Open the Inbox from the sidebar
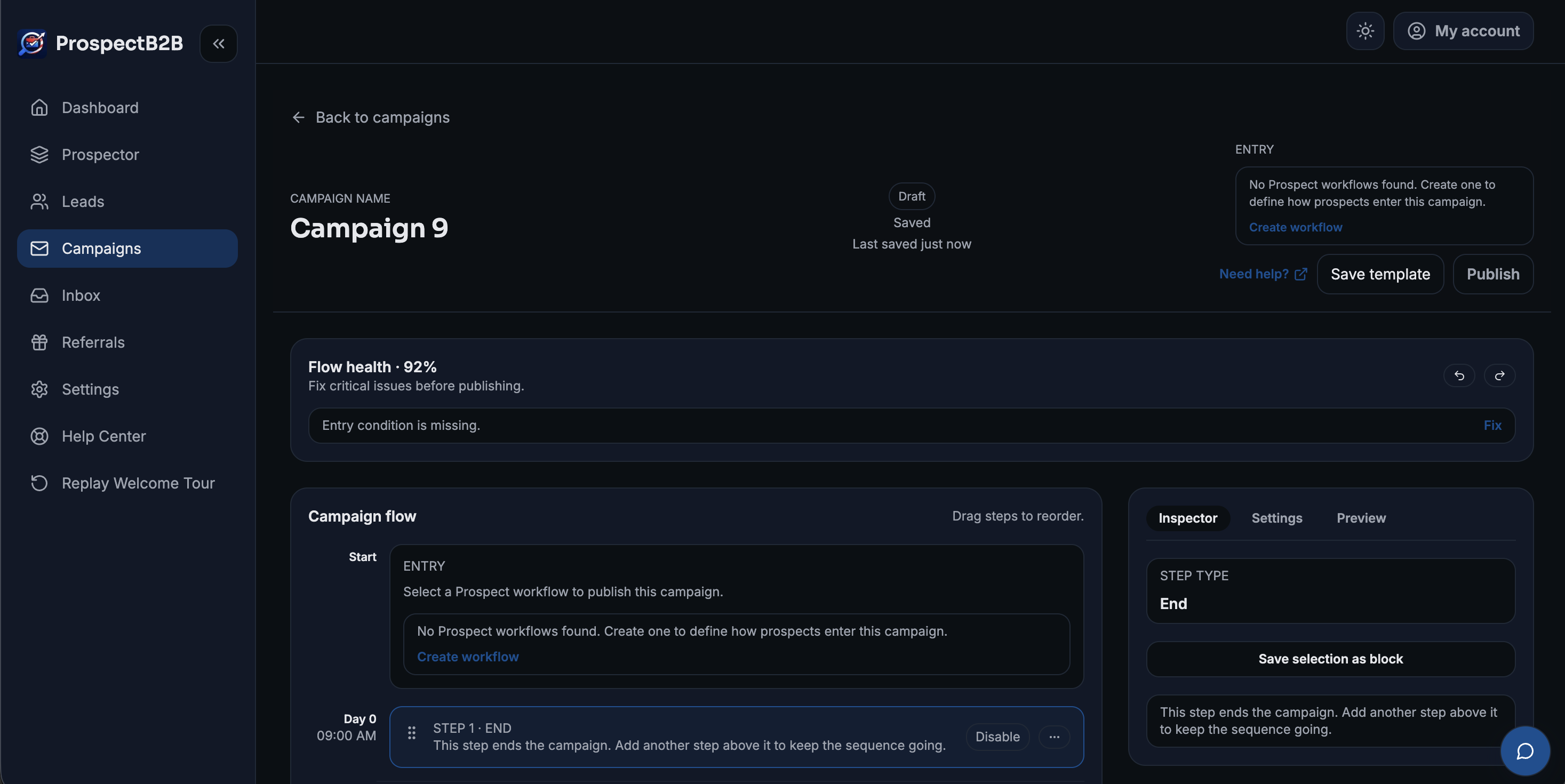 pos(81,296)
